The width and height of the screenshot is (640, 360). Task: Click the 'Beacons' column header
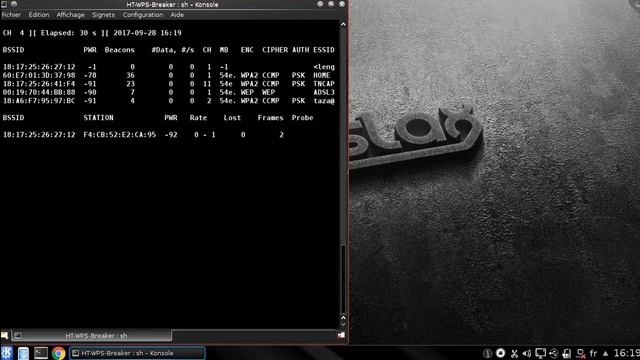click(x=119, y=50)
